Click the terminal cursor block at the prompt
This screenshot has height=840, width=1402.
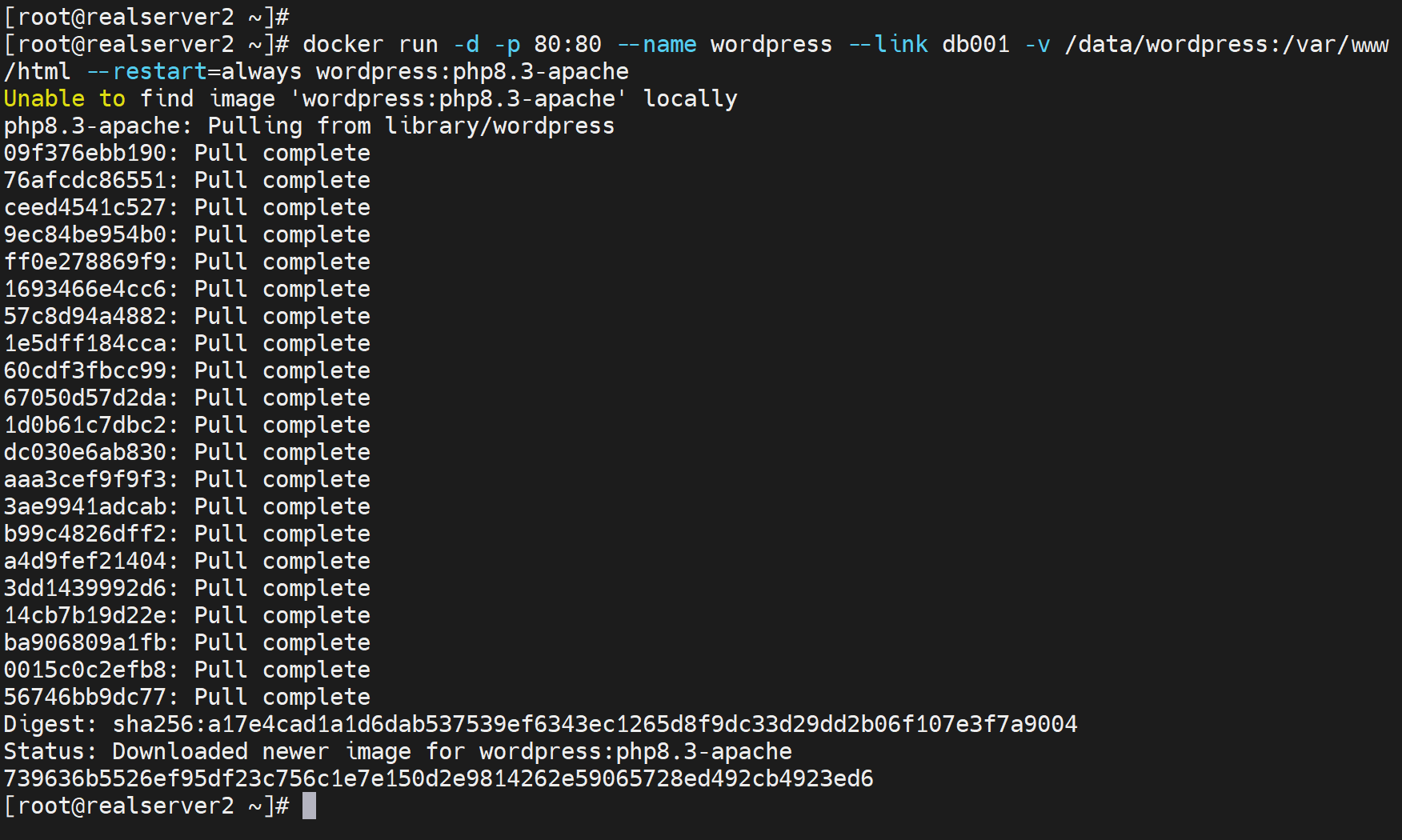coord(309,806)
